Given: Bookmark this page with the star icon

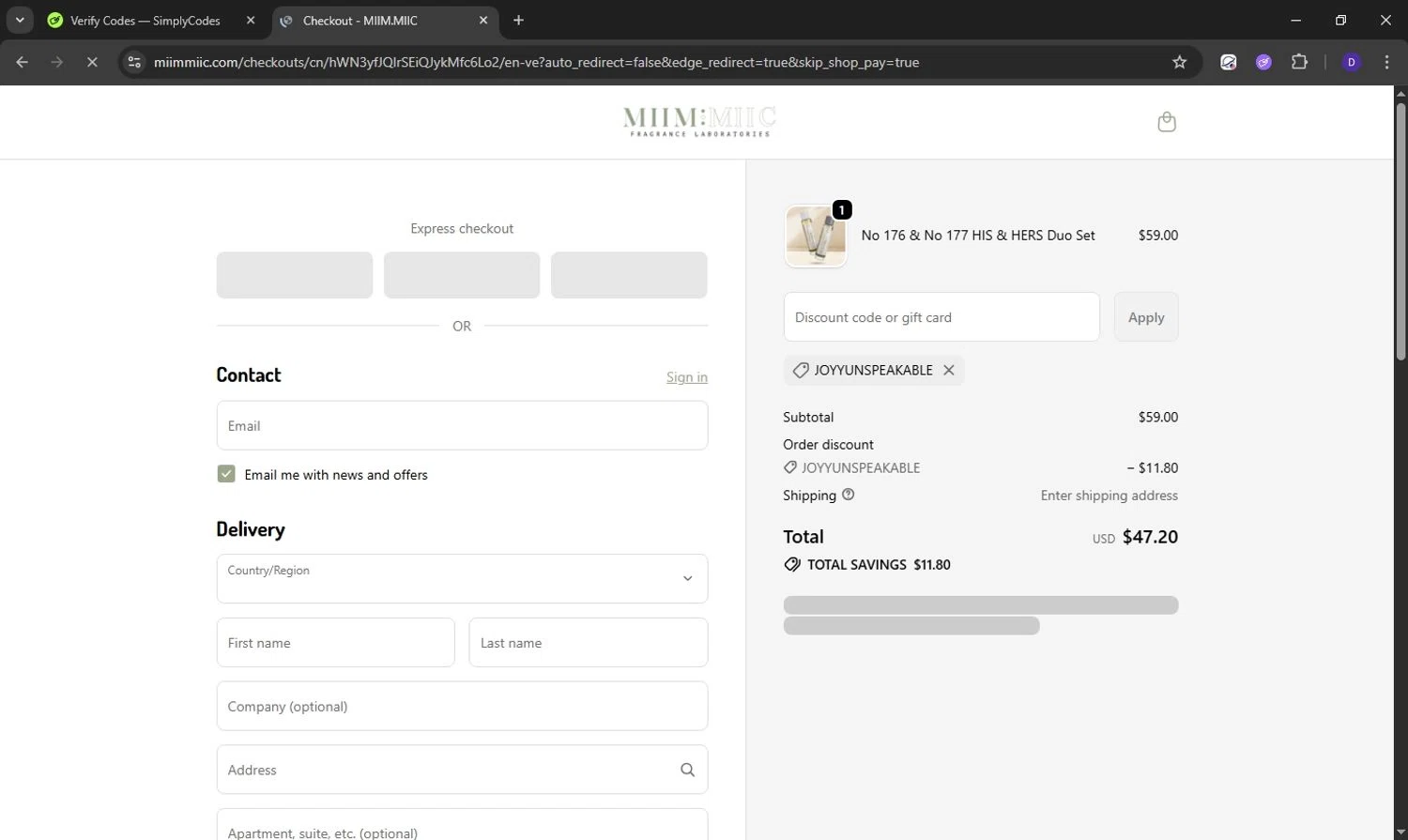Looking at the screenshot, I should click(x=1180, y=62).
